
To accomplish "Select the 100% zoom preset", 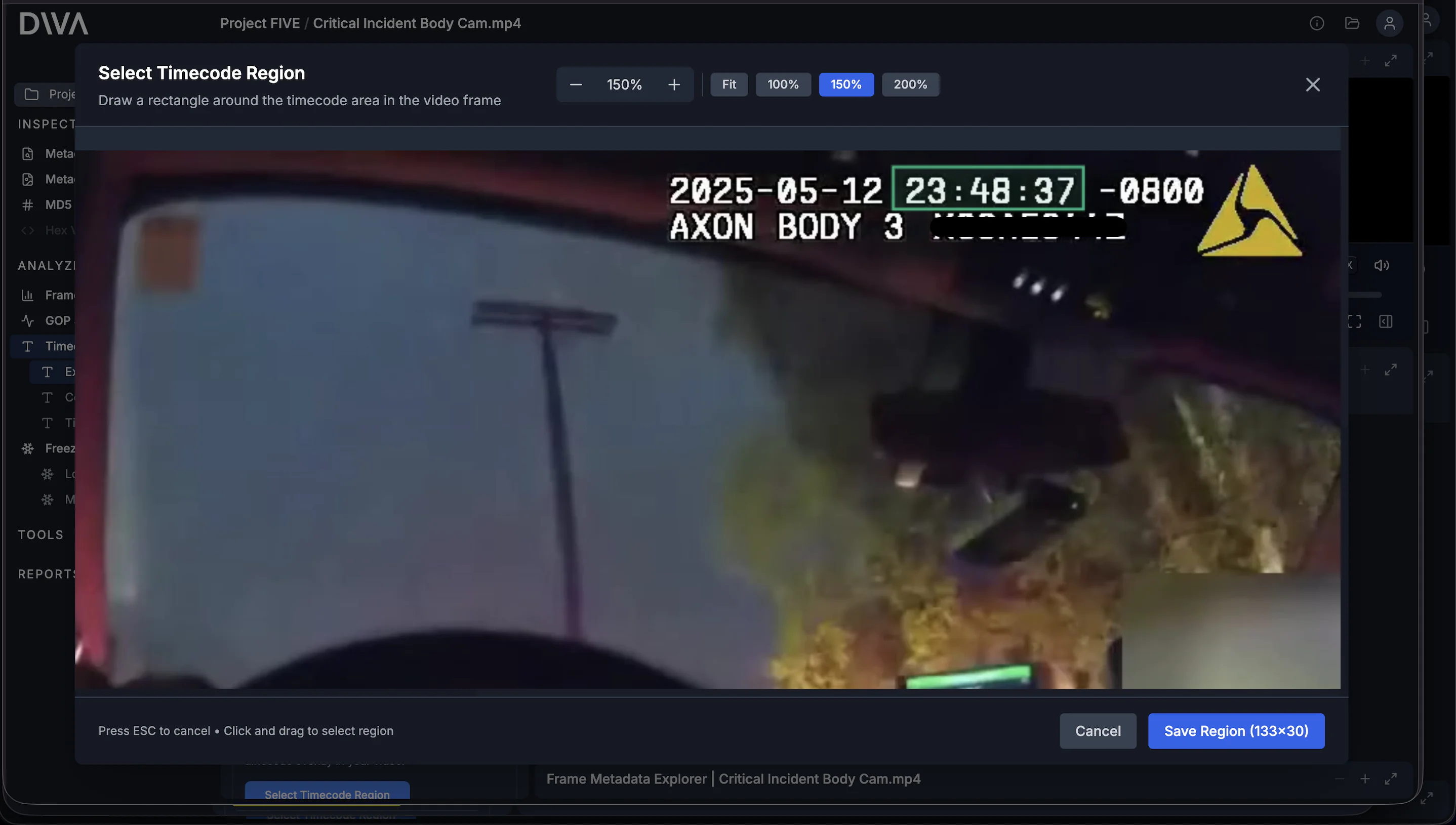I will tap(783, 85).
